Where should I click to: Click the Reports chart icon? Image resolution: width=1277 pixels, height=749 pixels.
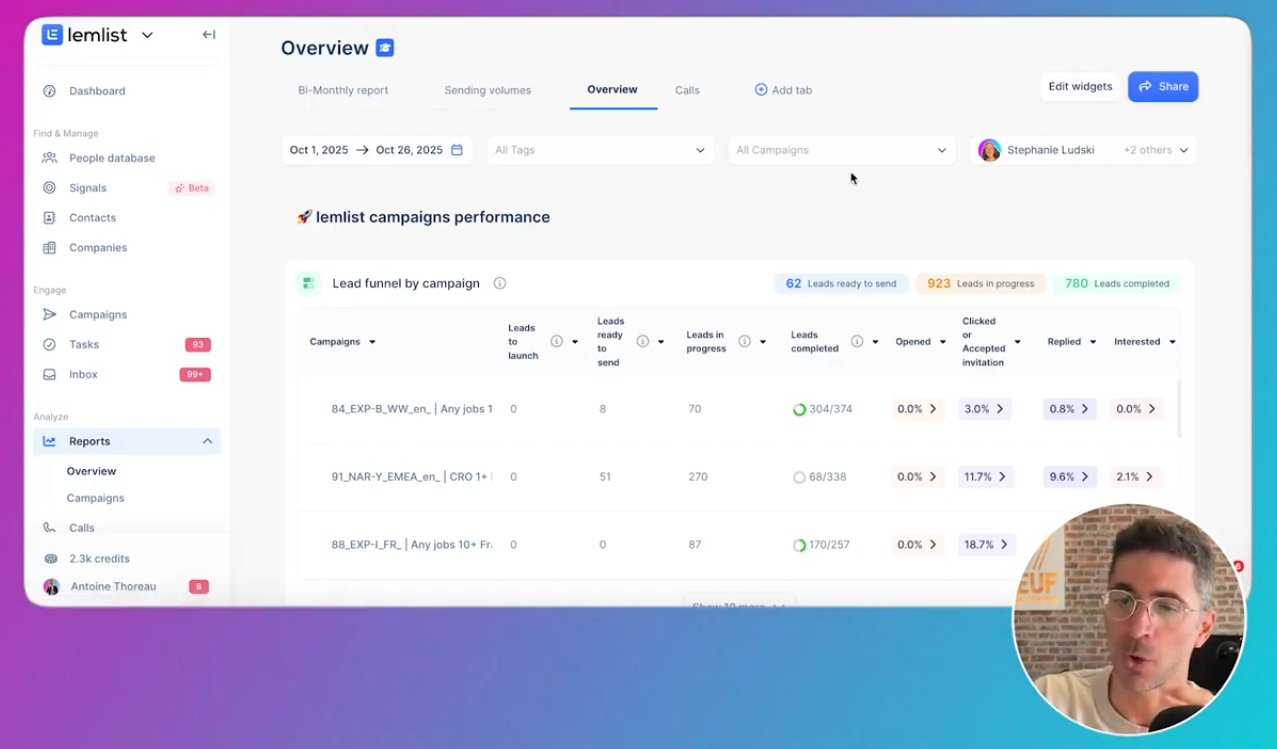pyautogui.click(x=49, y=441)
